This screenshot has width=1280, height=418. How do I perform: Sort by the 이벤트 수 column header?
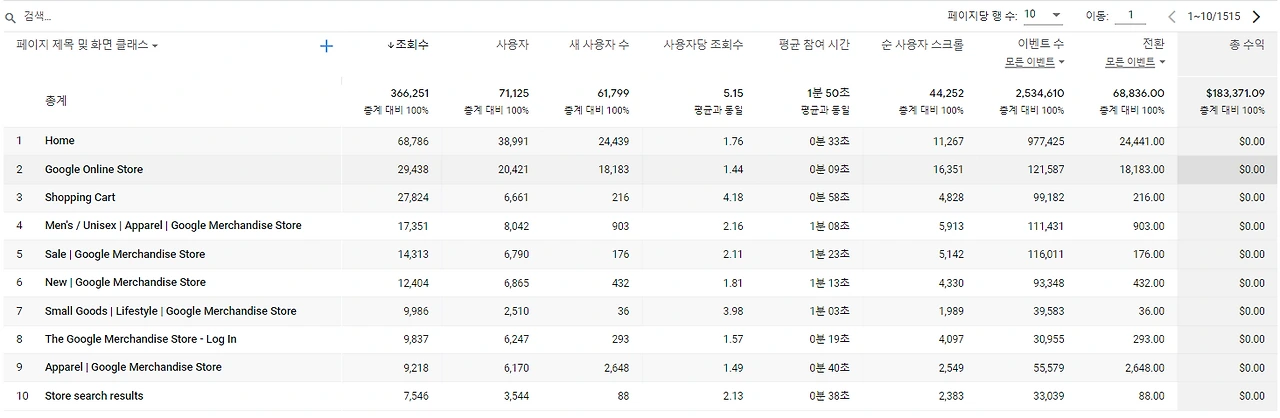(x=1041, y=45)
